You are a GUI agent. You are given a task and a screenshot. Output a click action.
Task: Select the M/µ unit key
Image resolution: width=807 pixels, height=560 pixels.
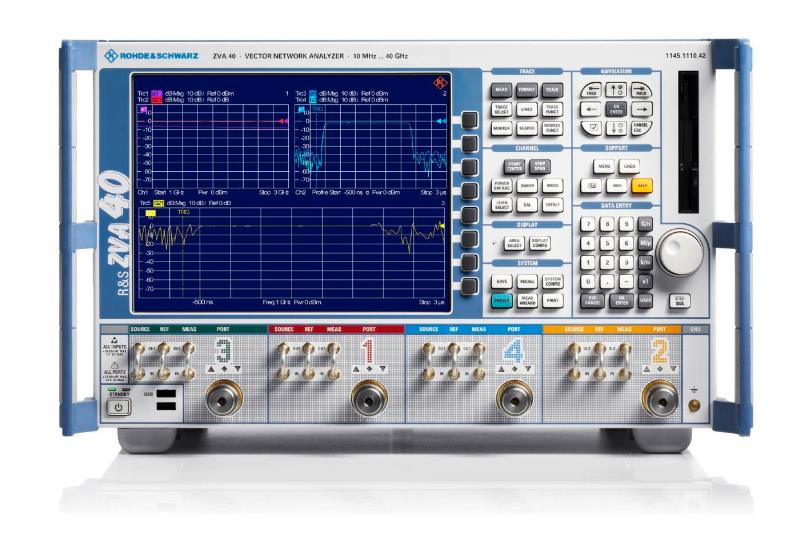(x=645, y=243)
